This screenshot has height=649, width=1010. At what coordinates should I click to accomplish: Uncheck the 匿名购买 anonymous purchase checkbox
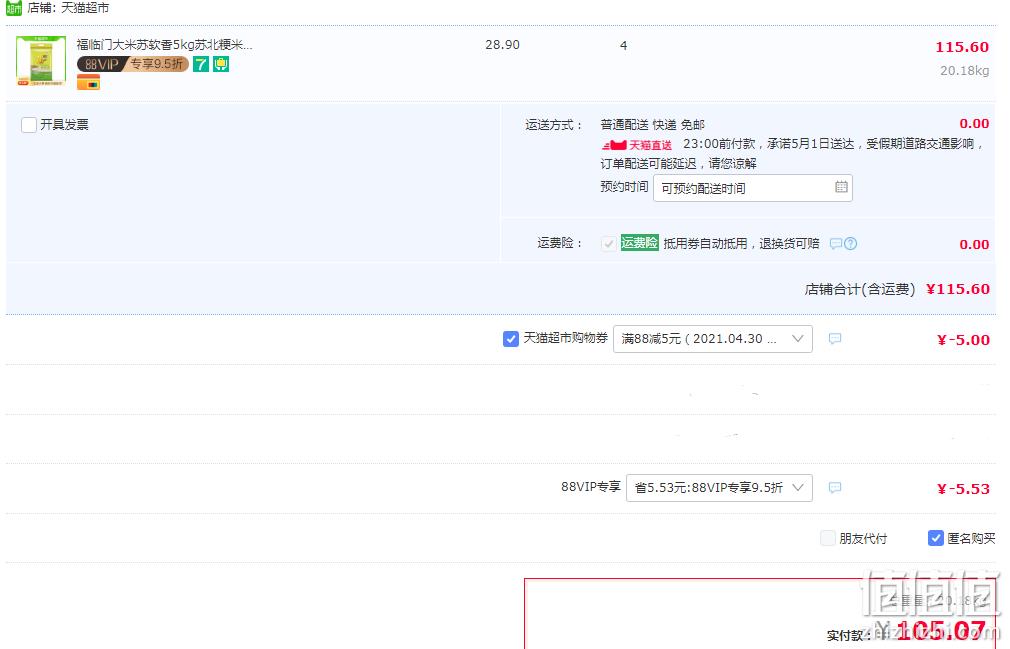[935, 538]
